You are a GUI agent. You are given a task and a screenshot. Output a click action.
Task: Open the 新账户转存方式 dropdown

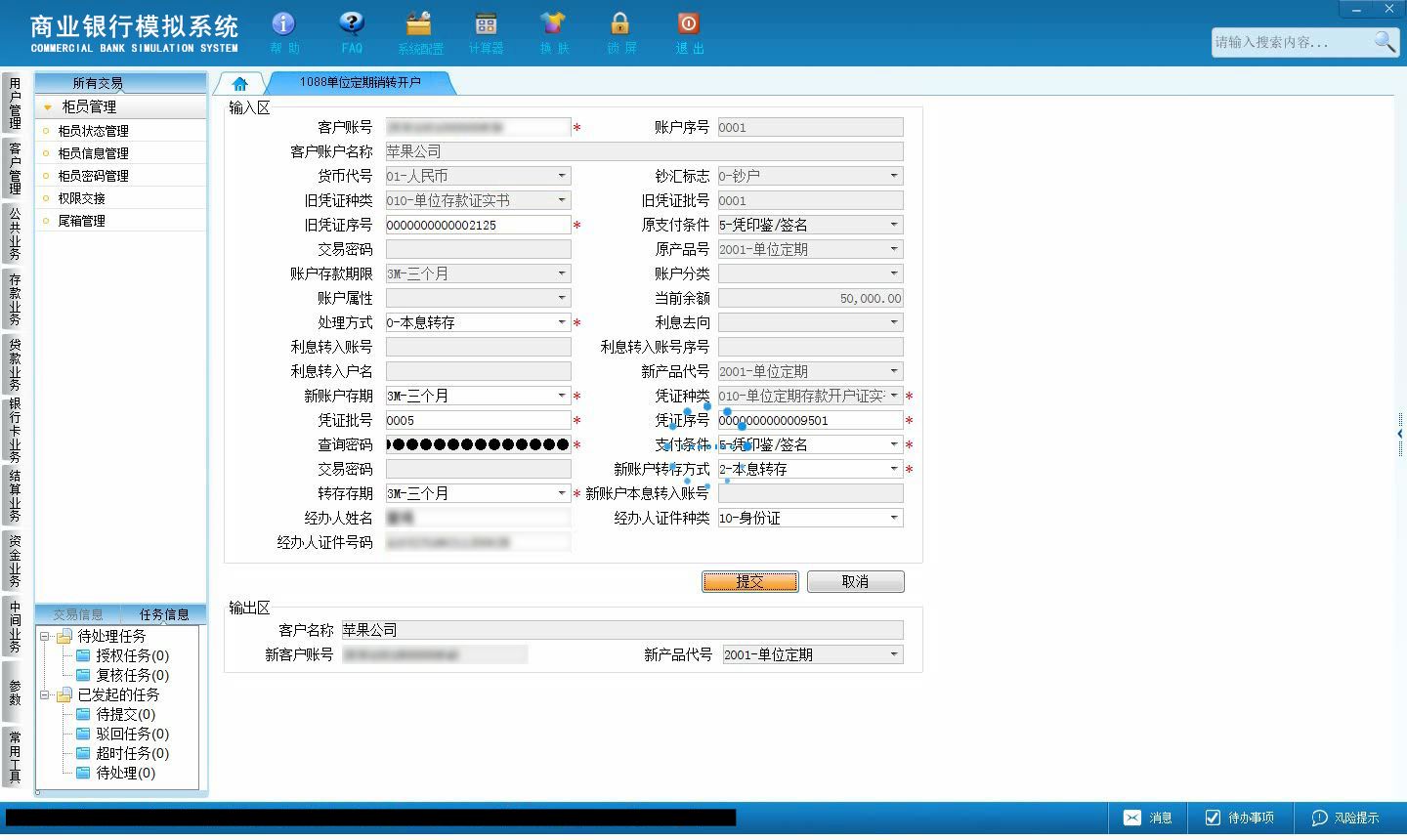pyautogui.click(x=894, y=469)
